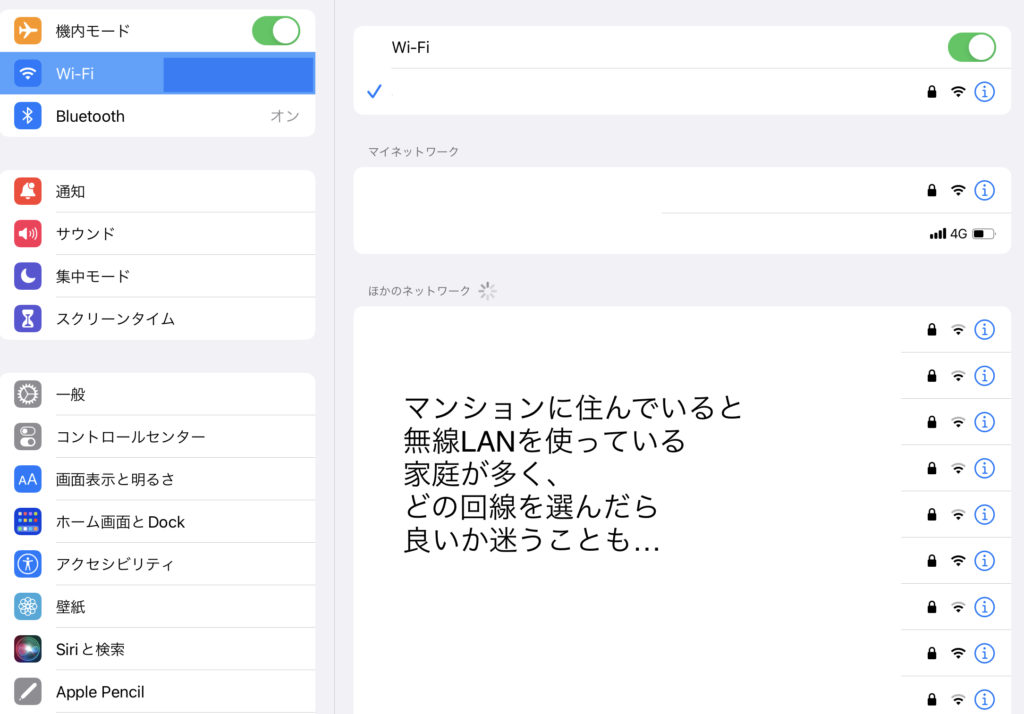Open 画面表示と明るさ settings
Viewport: 1024px width, 714px height.
point(115,479)
